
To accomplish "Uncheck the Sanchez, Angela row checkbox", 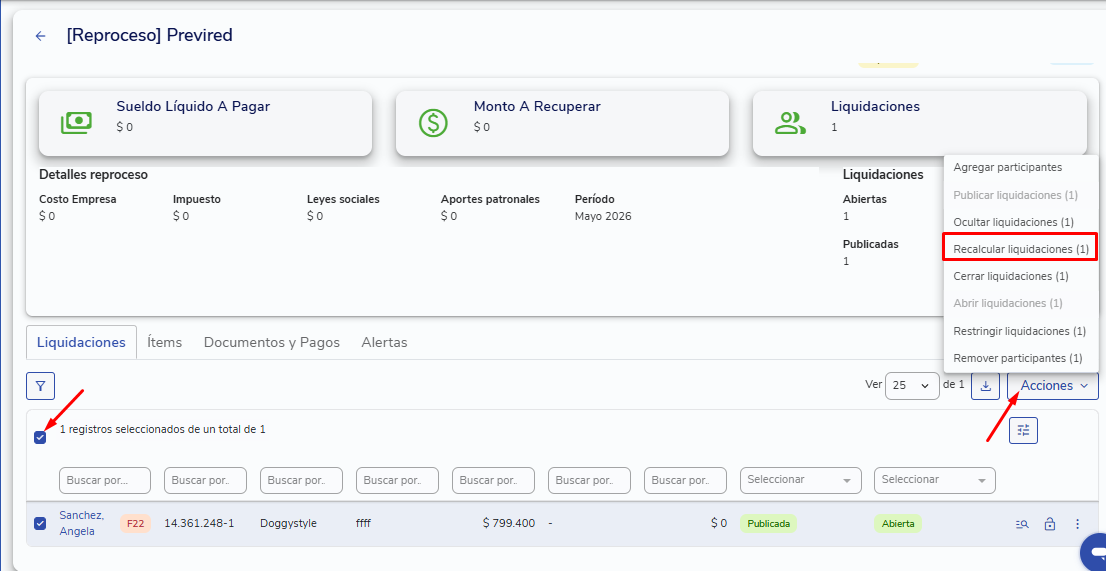I will 40,523.
